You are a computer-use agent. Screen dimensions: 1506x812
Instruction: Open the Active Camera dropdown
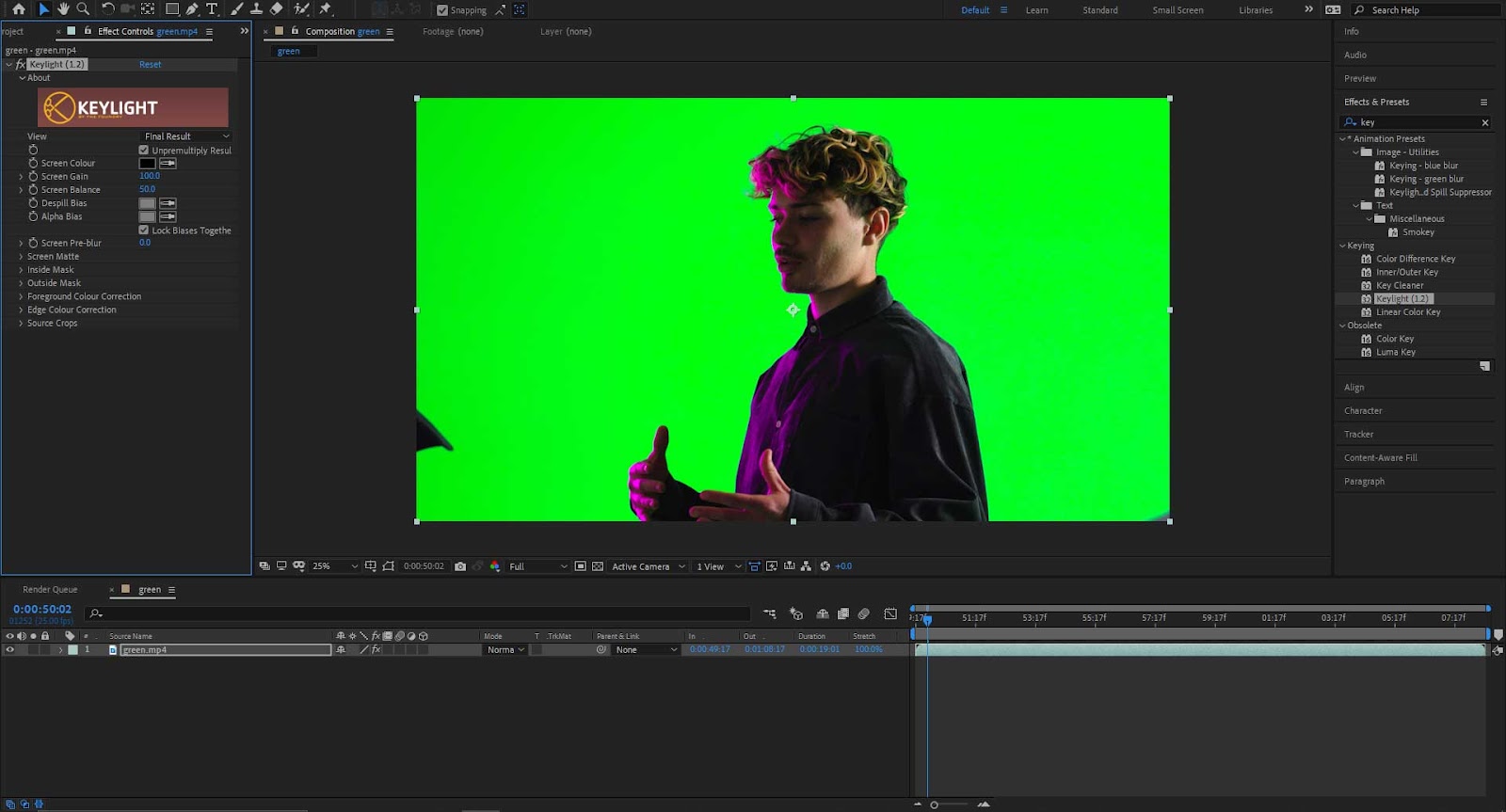coord(649,566)
